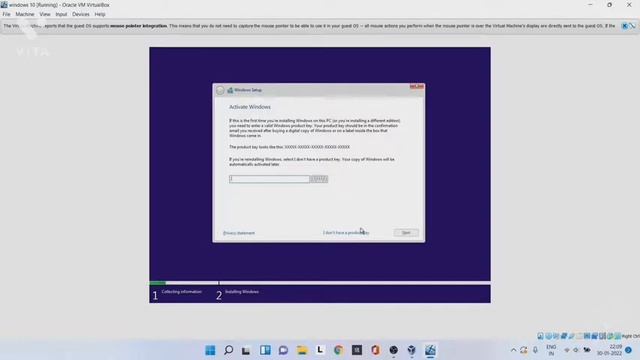The width and height of the screenshot is (640, 360).
Task: Open the clock and date flyout
Action: tap(609, 350)
